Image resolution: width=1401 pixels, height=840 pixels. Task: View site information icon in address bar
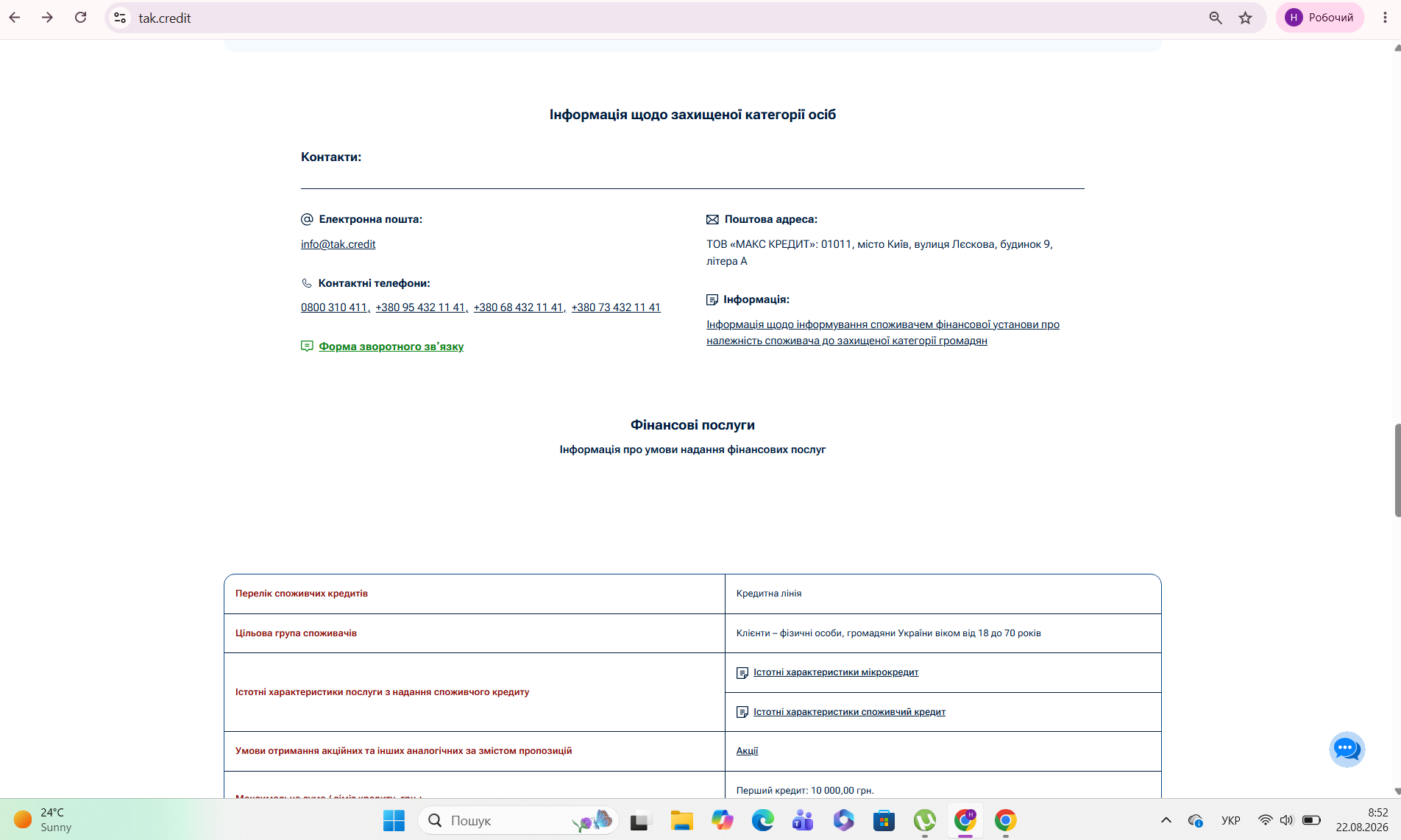click(x=120, y=18)
